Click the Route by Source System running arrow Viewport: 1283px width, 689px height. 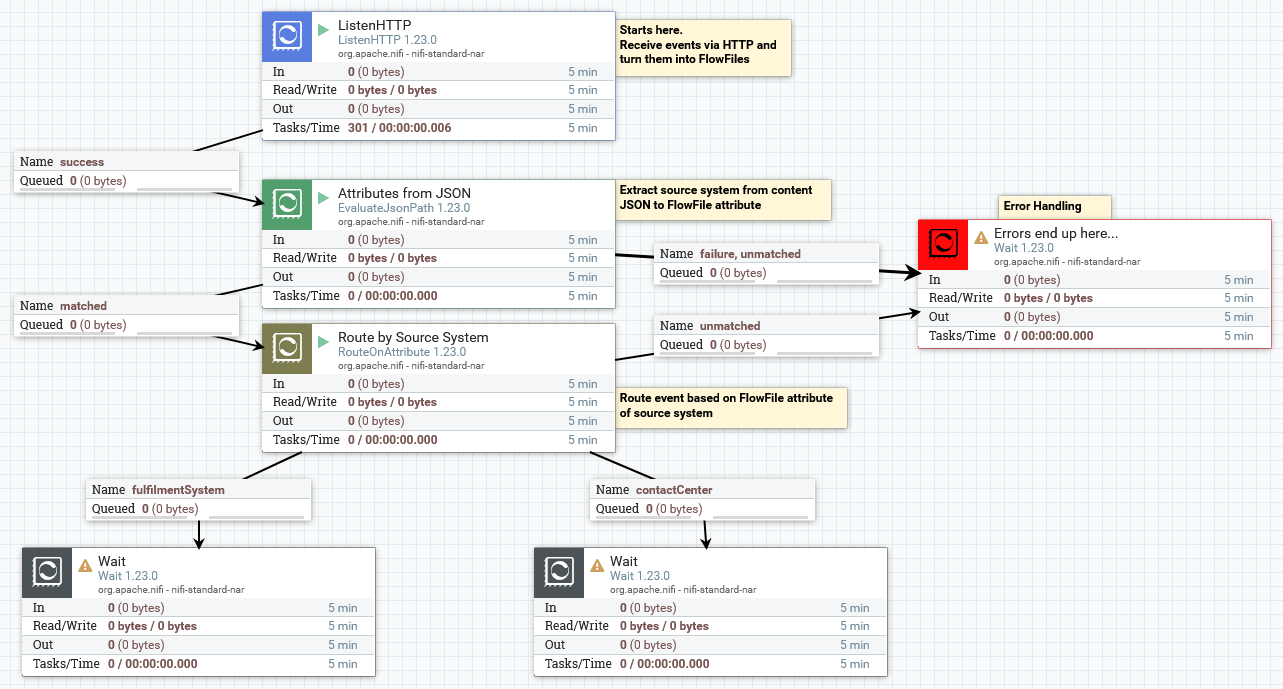pos(323,342)
